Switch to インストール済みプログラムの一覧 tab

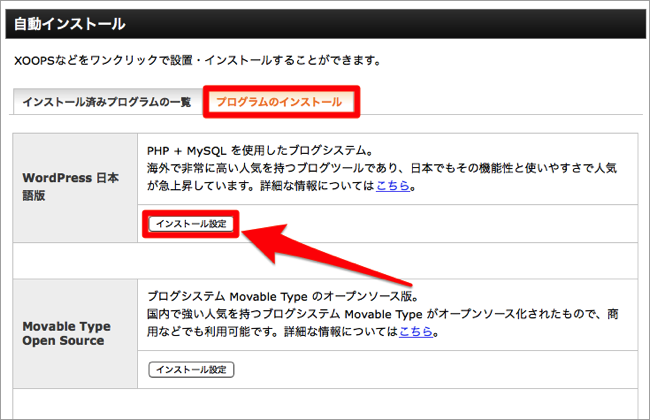click(107, 102)
